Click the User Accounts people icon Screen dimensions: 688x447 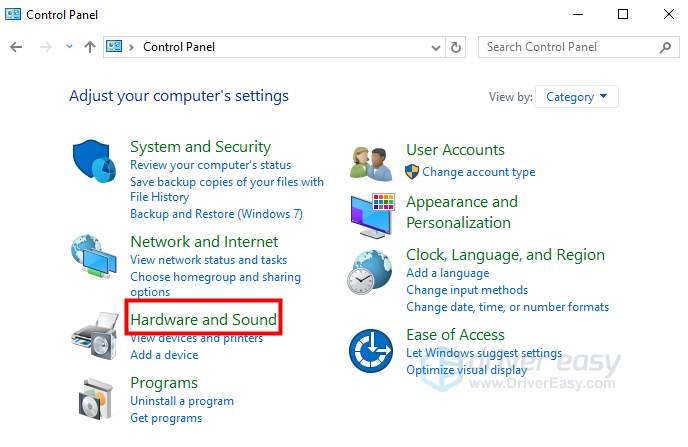click(371, 162)
